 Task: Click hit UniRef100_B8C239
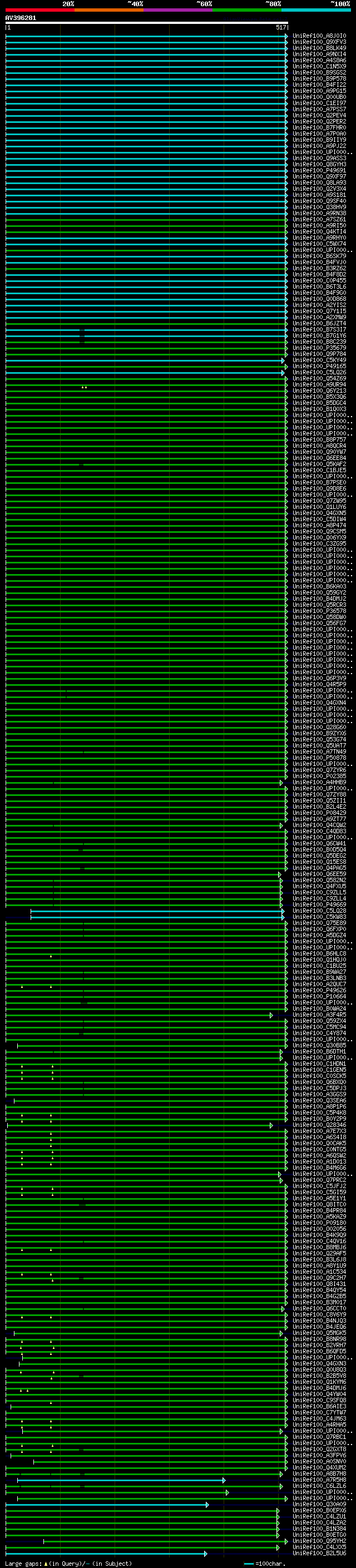319,342
